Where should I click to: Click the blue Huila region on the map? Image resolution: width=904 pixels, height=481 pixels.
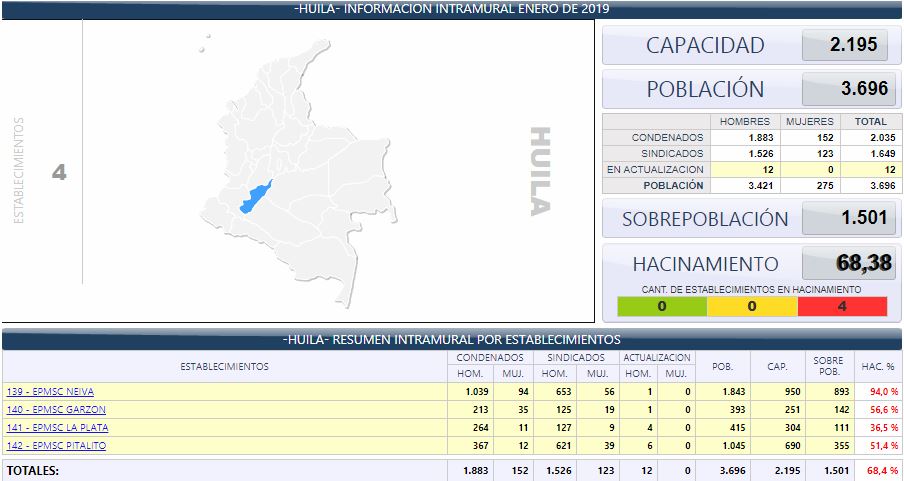click(x=255, y=197)
